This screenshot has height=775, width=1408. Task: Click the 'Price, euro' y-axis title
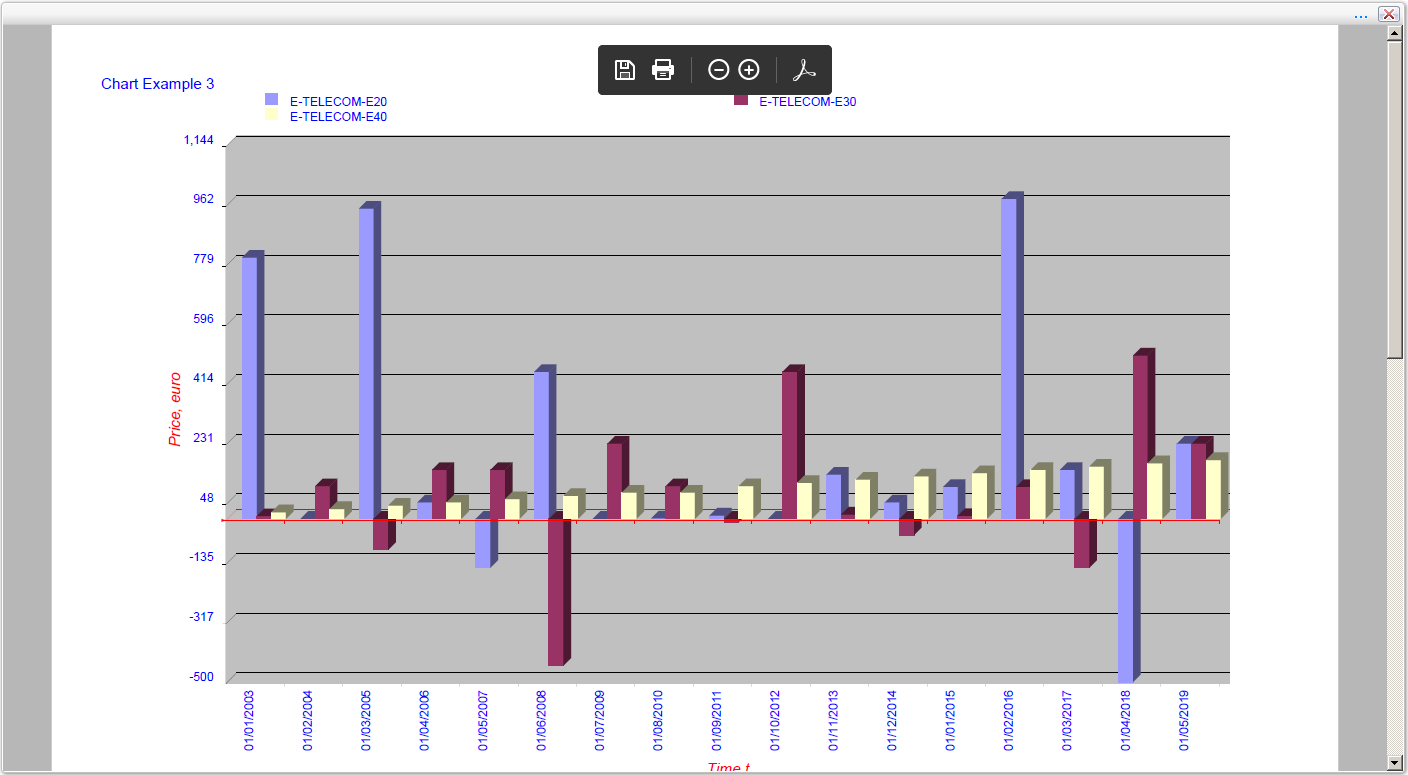point(175,409)
